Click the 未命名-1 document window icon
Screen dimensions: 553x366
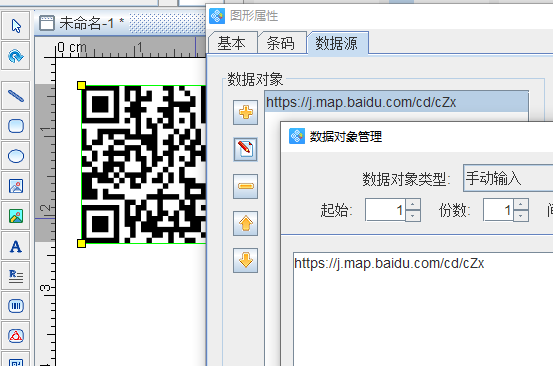[x=47, y=23]
